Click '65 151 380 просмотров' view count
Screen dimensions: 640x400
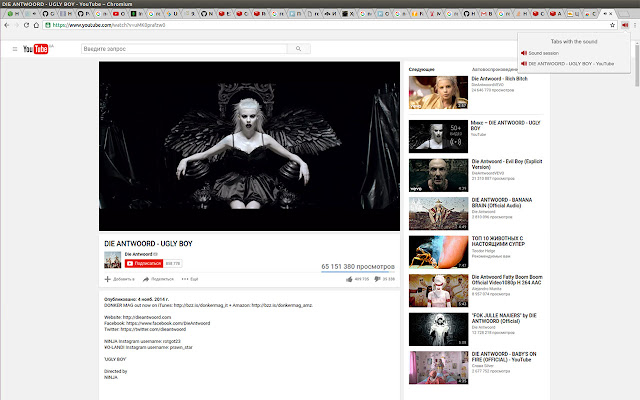[358, 267]
